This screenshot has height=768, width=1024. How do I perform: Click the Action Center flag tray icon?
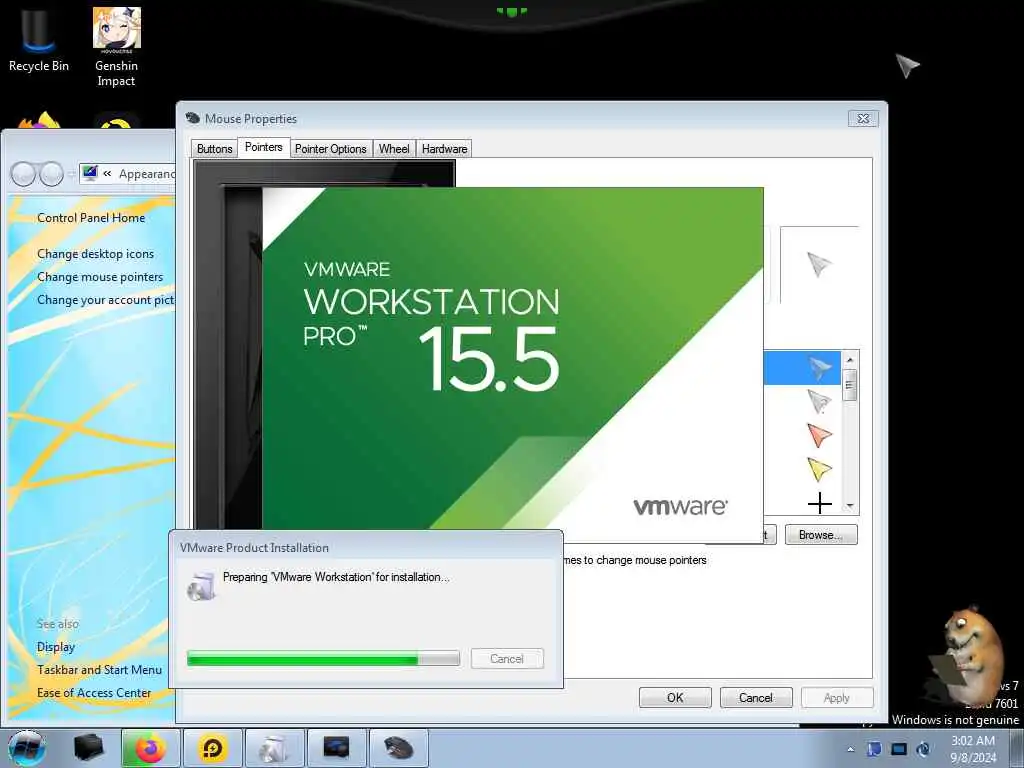pos(874,749)
